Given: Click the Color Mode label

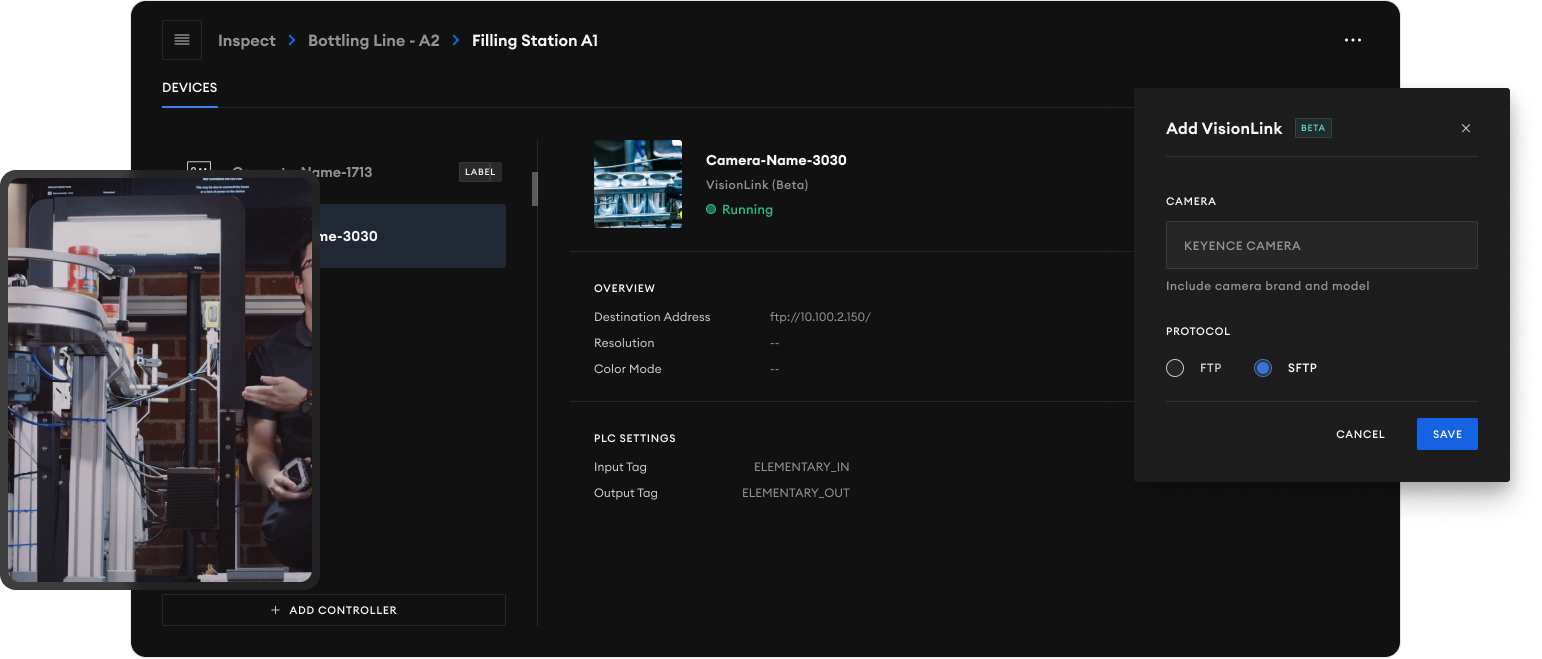Looking at the screenshot, I should pos(628,369).
